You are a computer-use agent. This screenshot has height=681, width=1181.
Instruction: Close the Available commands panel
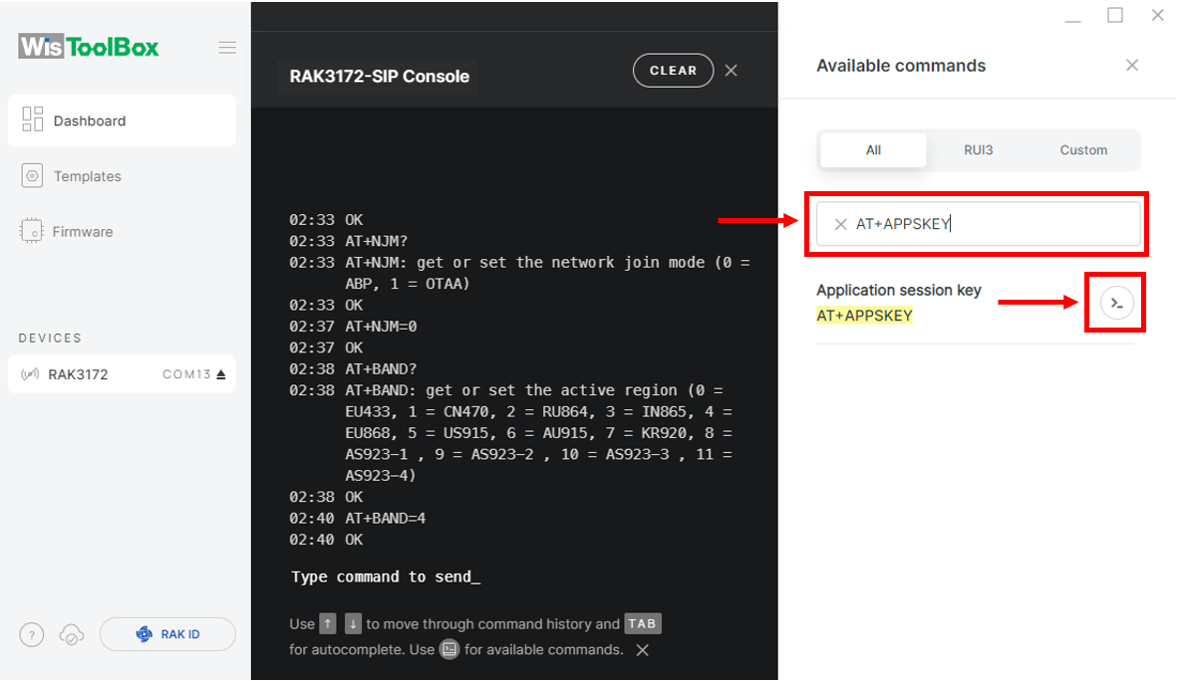1132,66
